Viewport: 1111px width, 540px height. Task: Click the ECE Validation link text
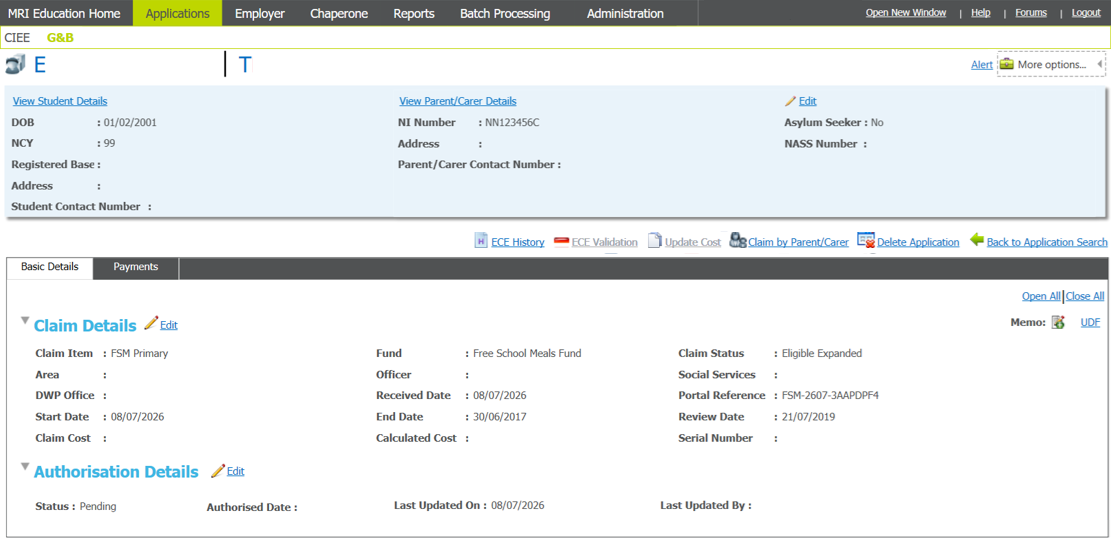pos(604,242)
